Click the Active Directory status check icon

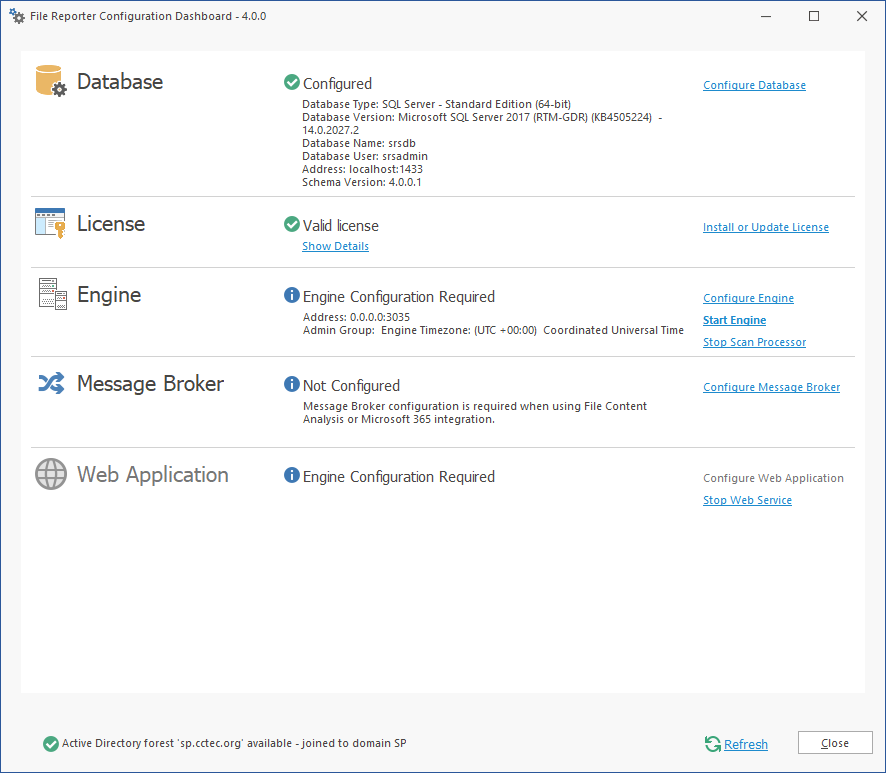click(50, 743)
